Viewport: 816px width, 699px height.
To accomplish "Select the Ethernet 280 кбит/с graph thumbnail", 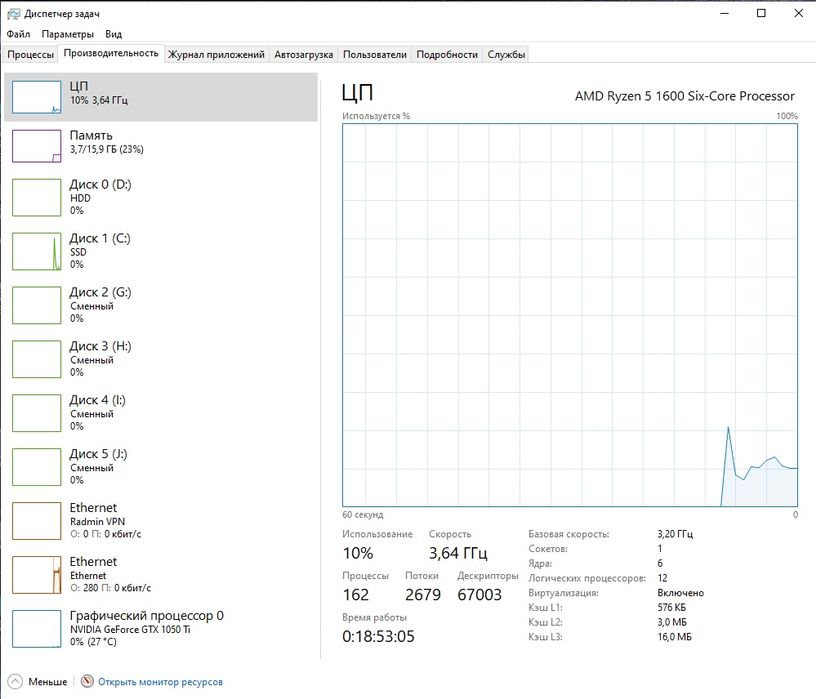I will [36, 575].
